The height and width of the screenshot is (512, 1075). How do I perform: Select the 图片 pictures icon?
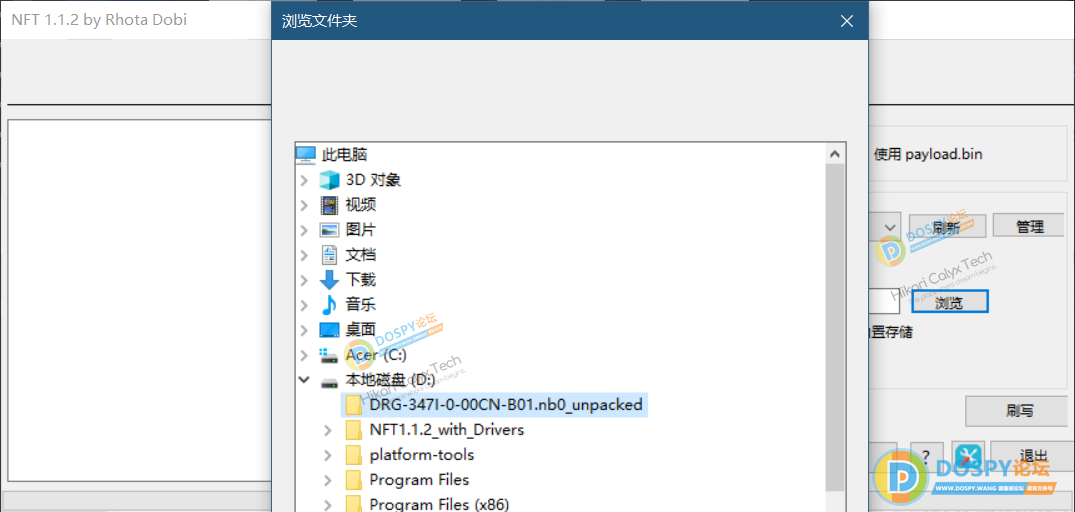tap(329, 230)
